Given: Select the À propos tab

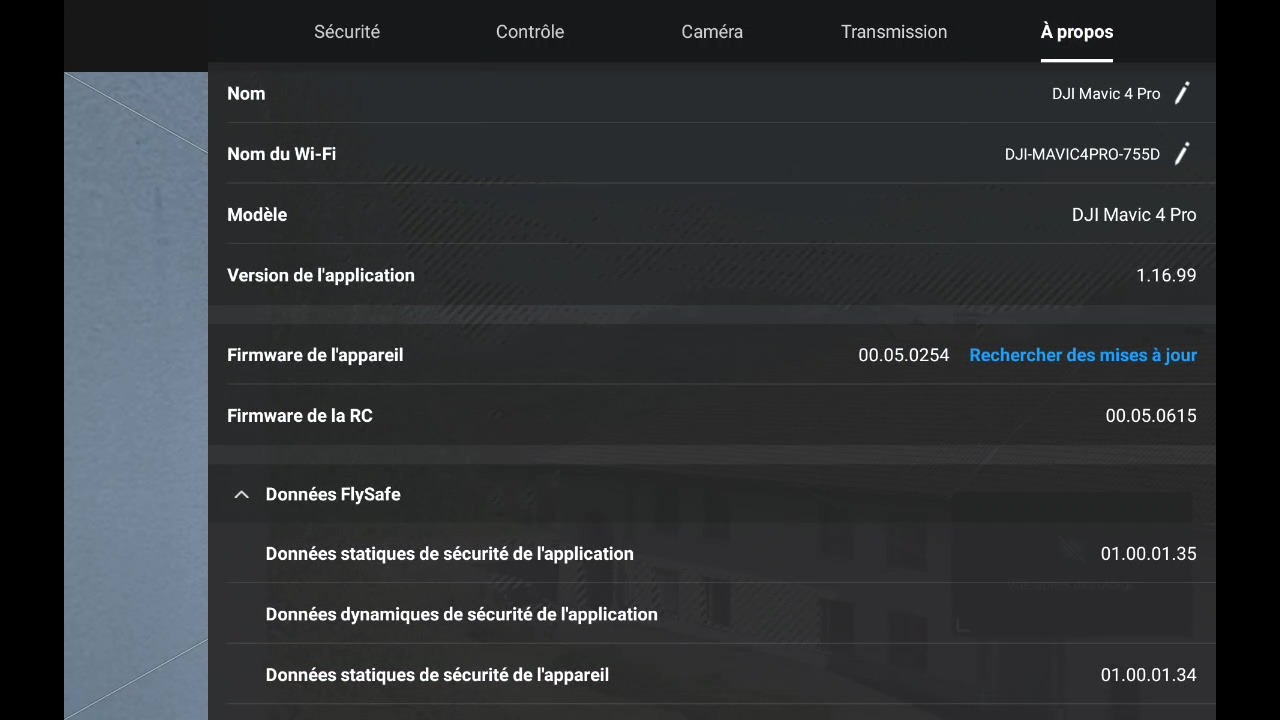Looking at the screenshot, I should 1077,32.
